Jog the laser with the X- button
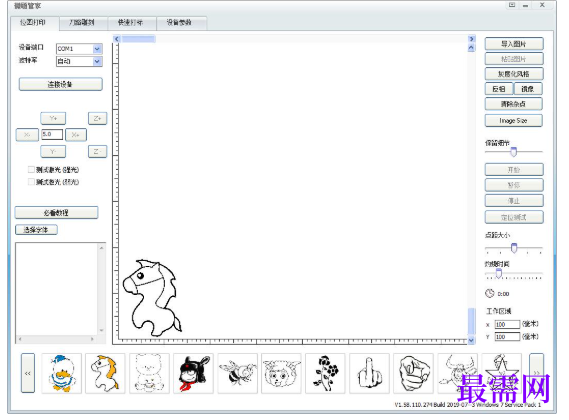Viewport: 569px width, 420px height. [27, 135]
